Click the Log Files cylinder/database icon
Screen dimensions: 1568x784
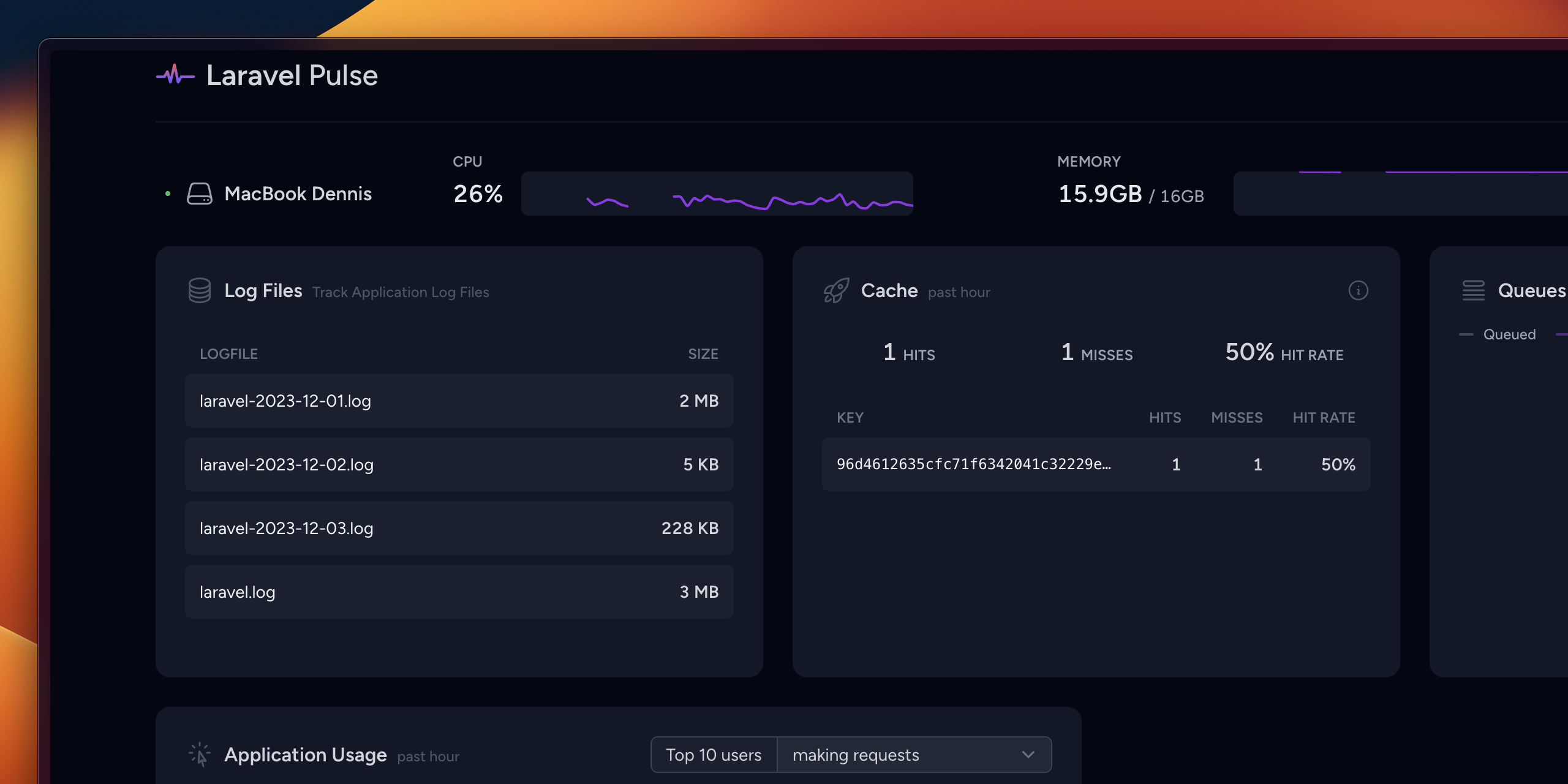pyautogui.click(x=199, y=290)
